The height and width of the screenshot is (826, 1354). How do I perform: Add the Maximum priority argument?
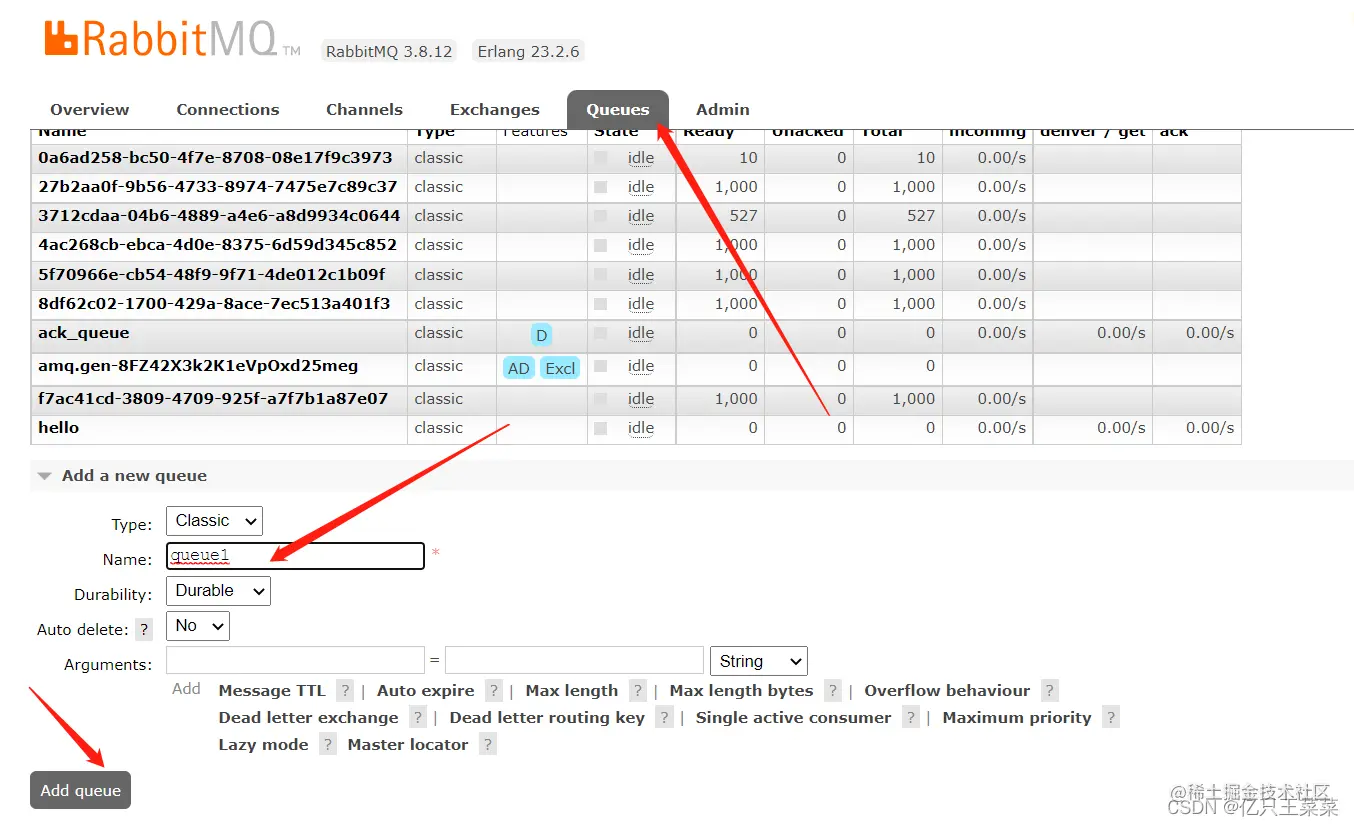1017,718
